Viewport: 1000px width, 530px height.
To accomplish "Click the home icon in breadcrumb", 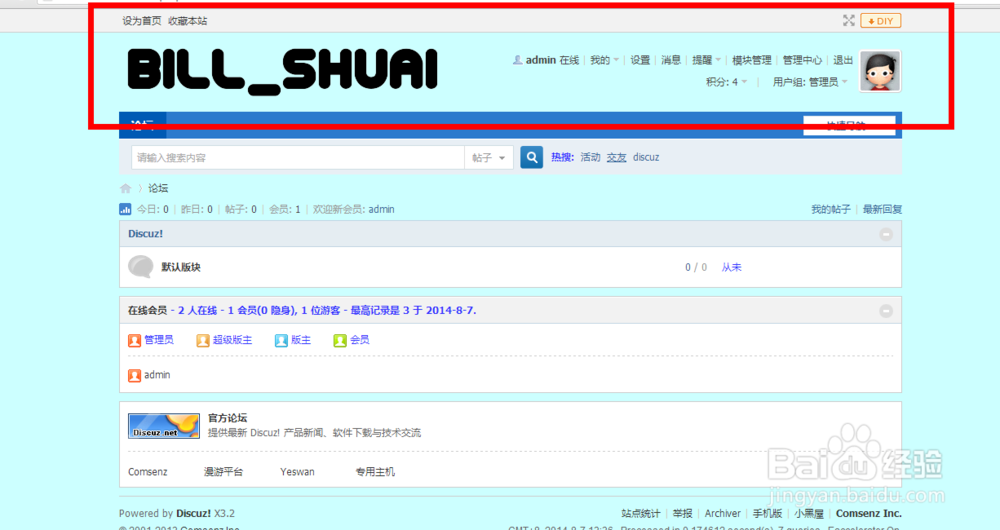I will point(126,188).
